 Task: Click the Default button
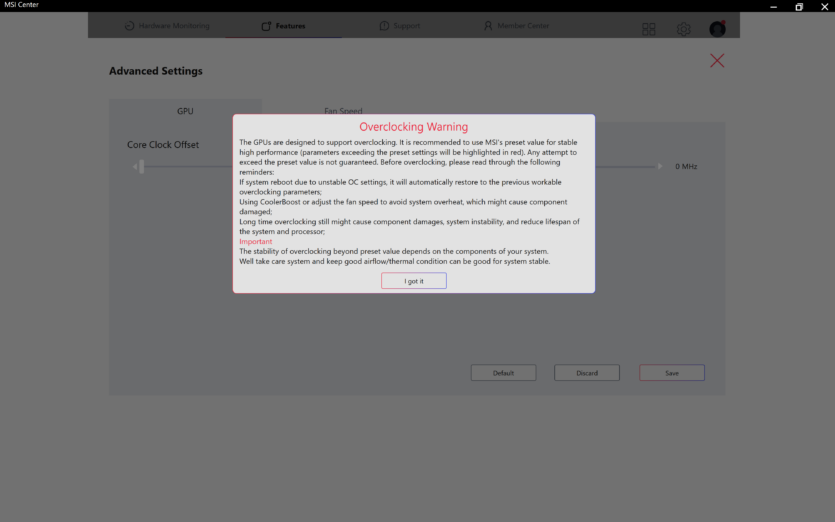(503, 373)
